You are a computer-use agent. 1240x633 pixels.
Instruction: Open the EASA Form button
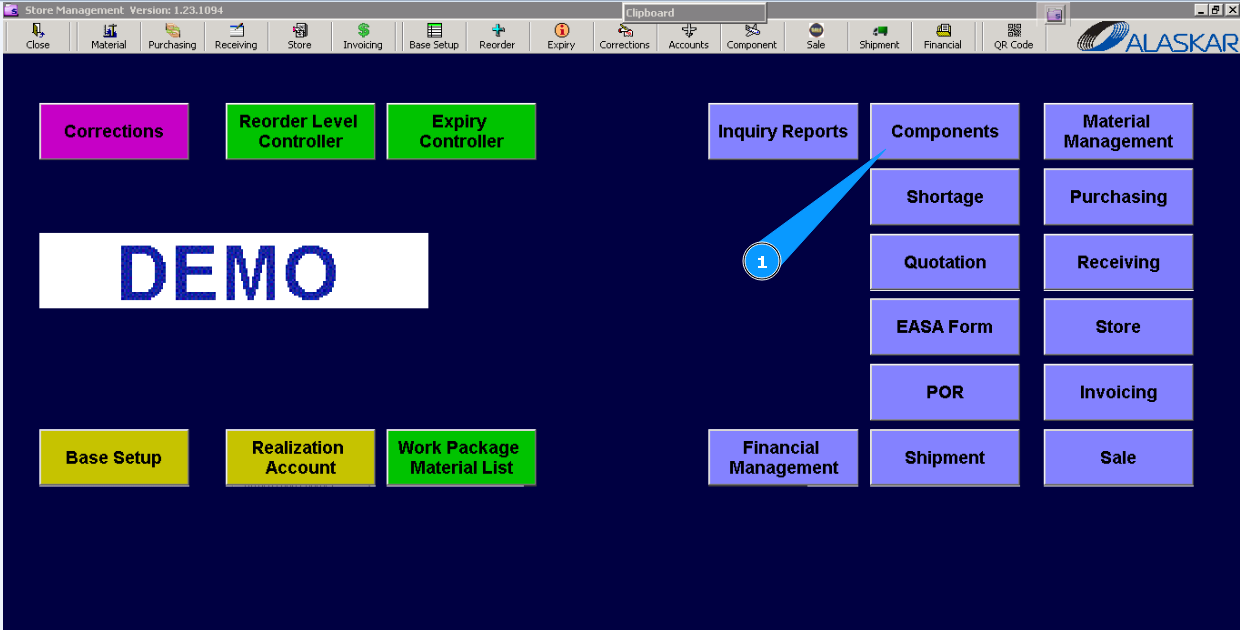pyautogui.click(x=945, y=326)
